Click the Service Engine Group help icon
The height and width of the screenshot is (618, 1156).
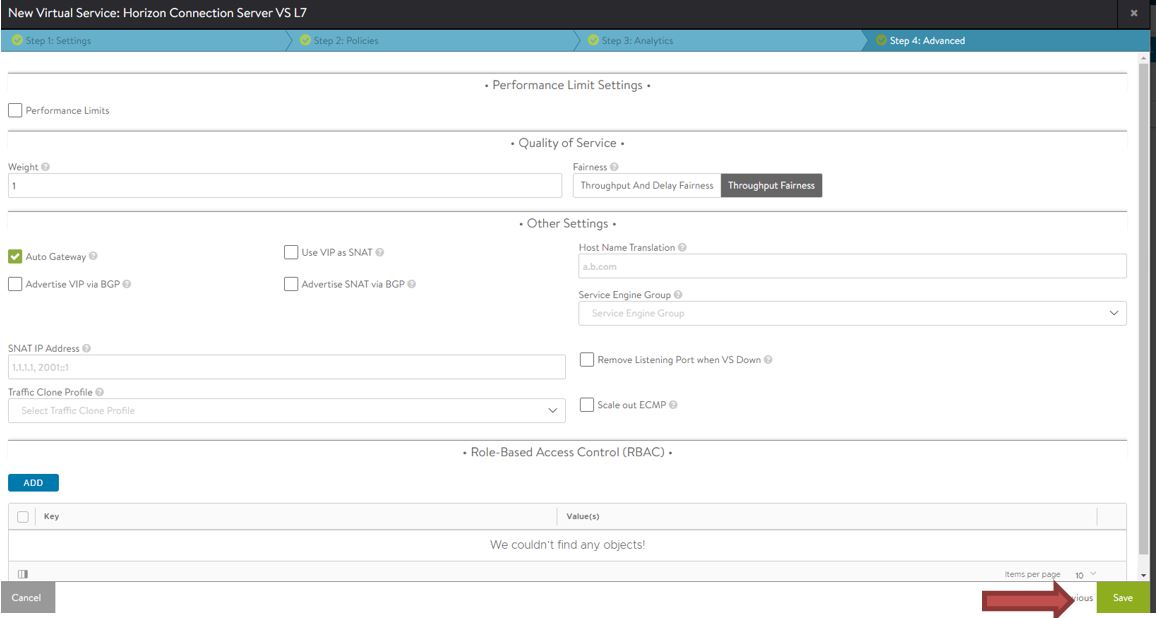678,295
